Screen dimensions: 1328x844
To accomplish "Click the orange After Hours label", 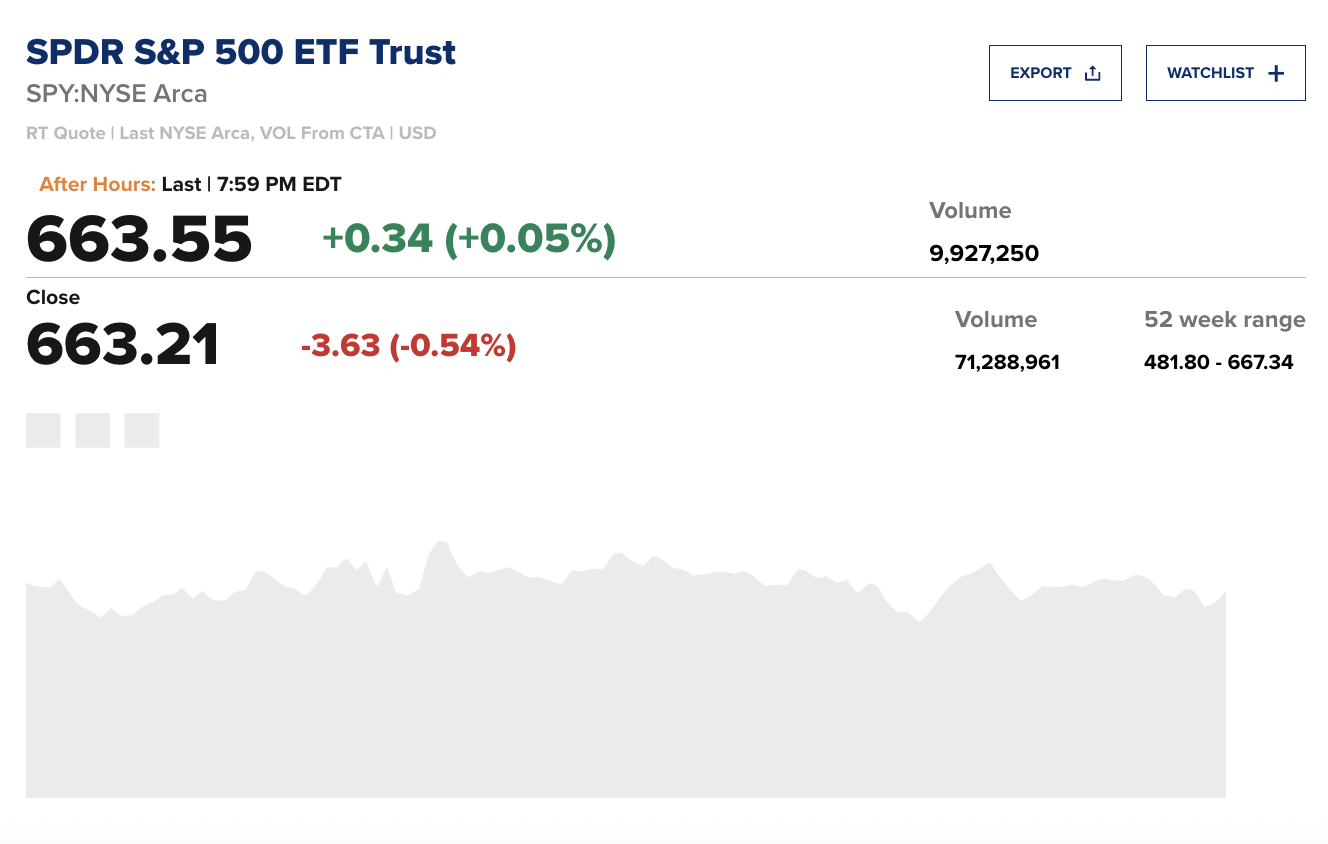I will (97, 184).
